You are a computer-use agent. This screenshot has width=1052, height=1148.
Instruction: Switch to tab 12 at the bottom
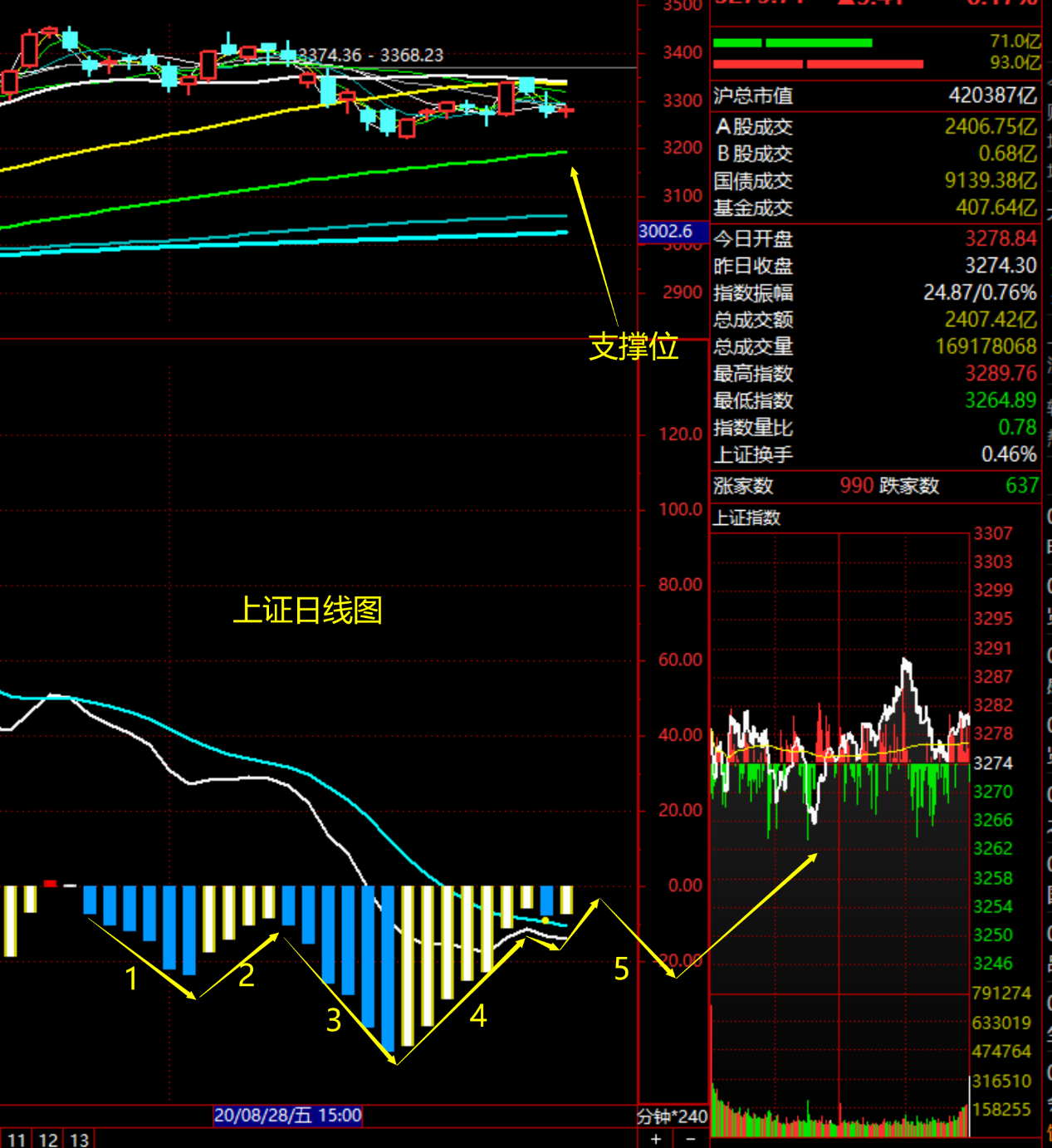click(48, 1139)
